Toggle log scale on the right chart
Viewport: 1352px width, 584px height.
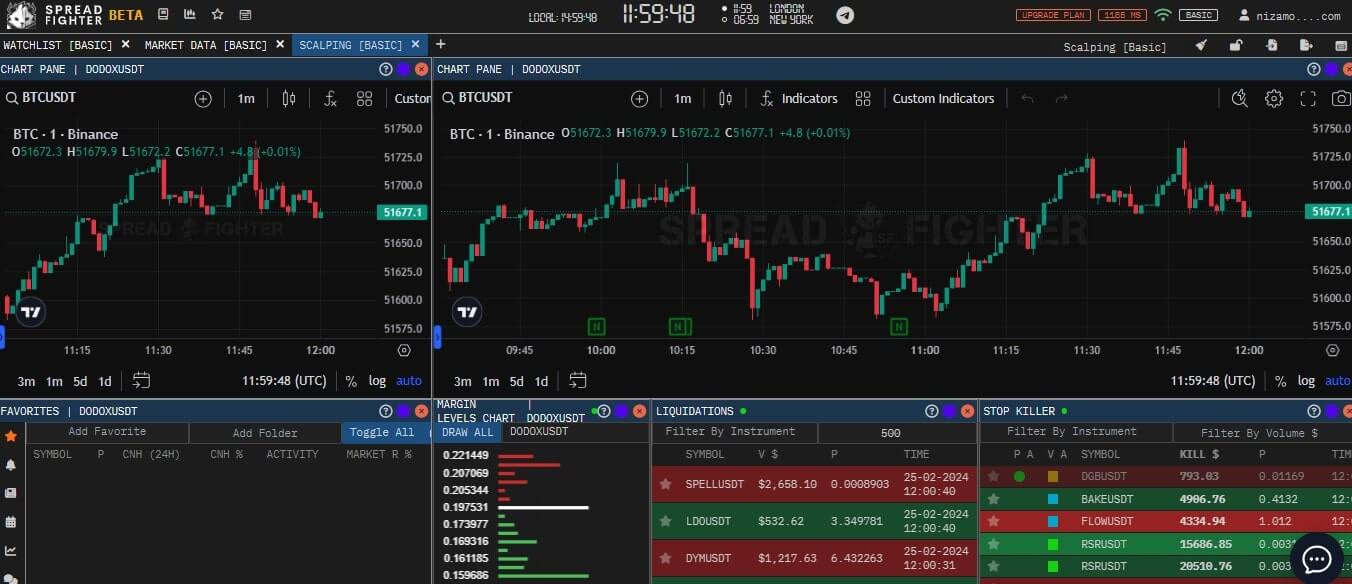[1306, 381]
